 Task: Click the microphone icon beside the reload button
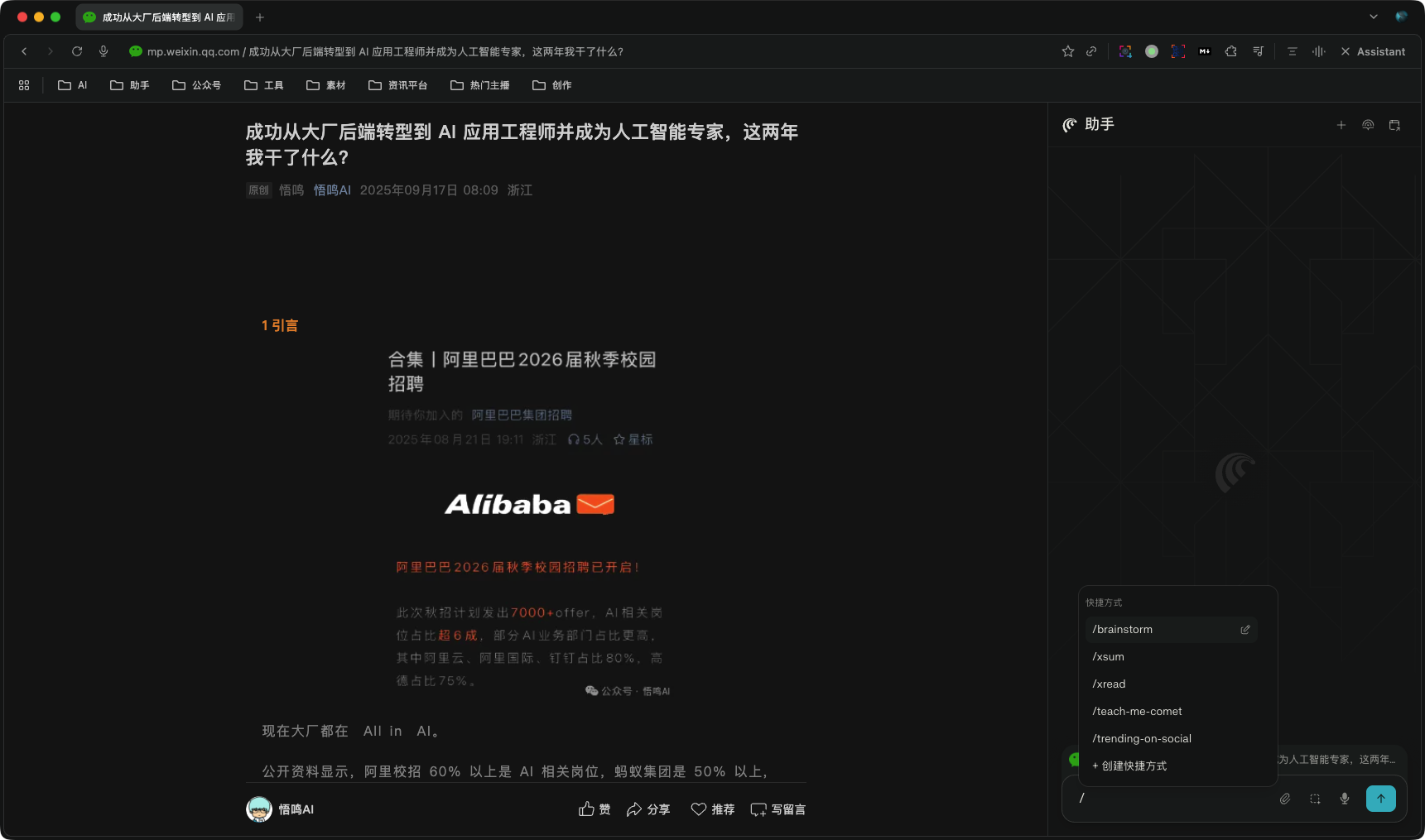104,51
